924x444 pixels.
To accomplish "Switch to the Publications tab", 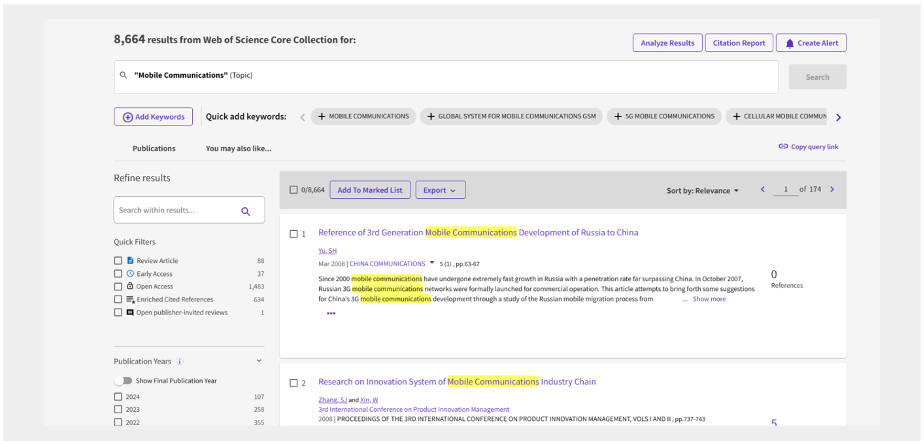I will click(154, 149).
